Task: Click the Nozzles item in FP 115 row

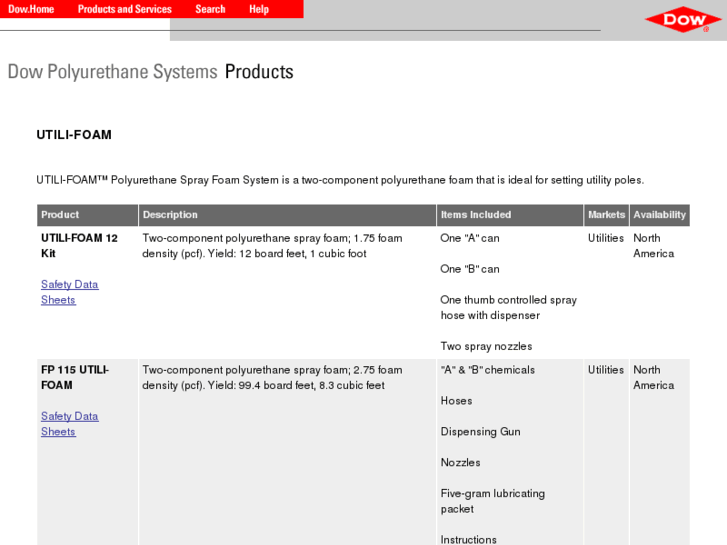Action: (460, 462)
